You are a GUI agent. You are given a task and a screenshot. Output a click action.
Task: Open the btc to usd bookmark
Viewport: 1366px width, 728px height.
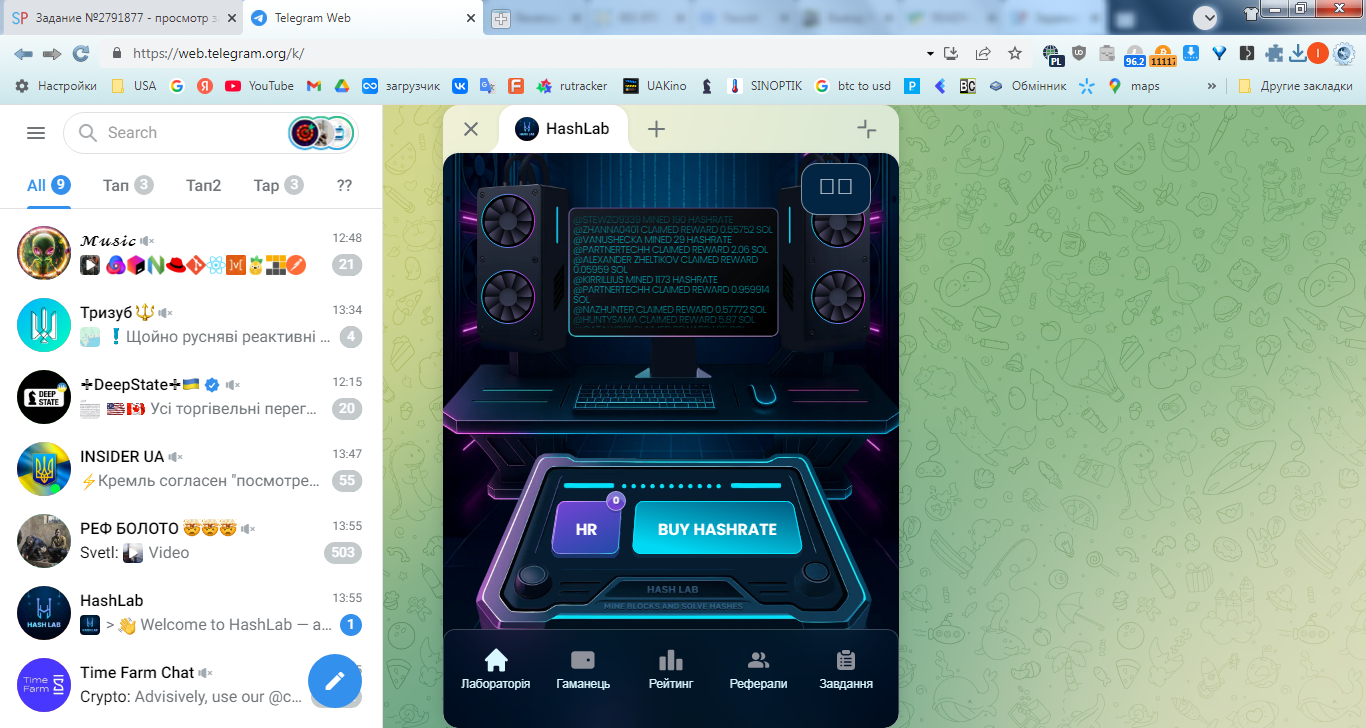coord(853,86)
